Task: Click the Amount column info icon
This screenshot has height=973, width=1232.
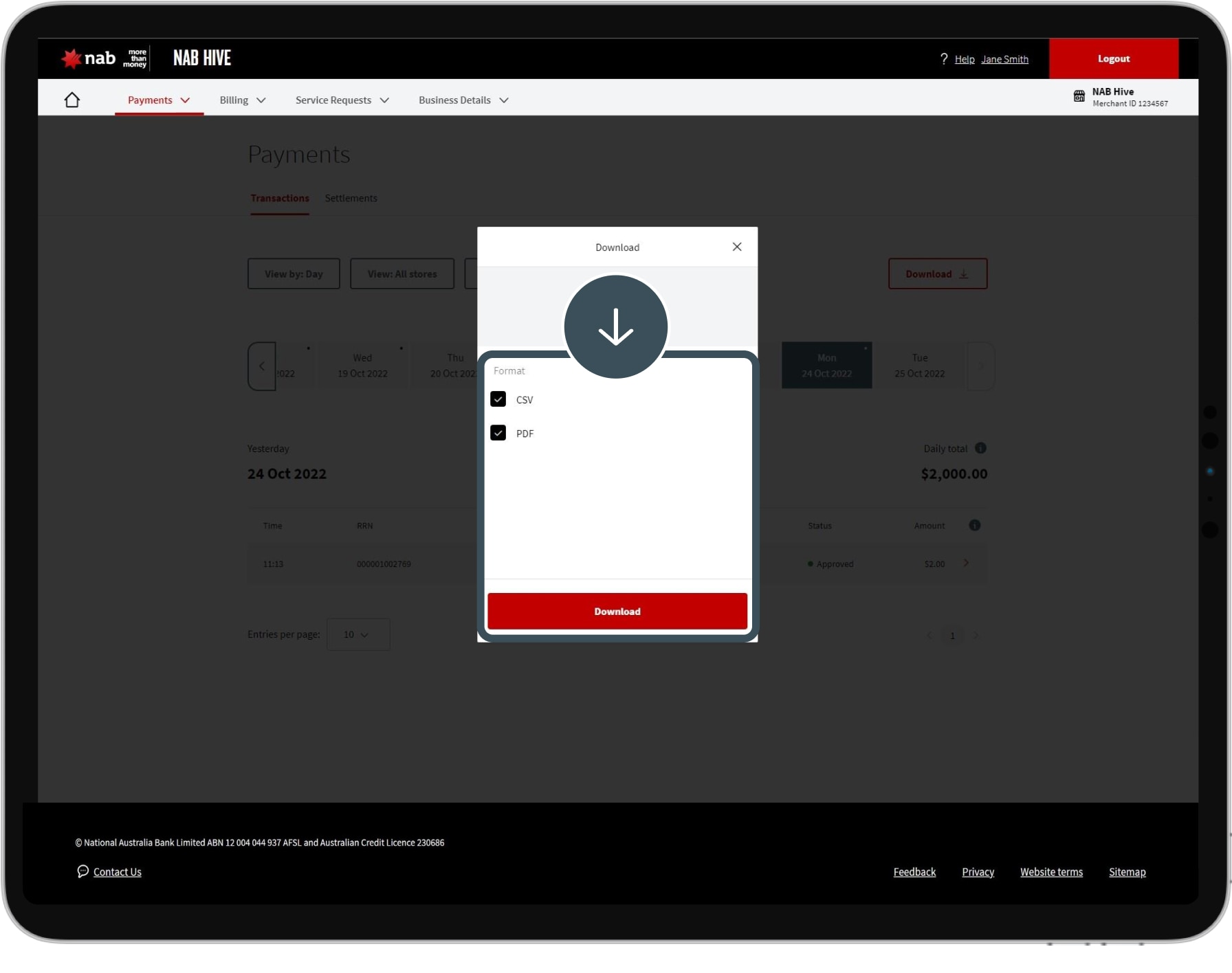Action: point(974,526)
